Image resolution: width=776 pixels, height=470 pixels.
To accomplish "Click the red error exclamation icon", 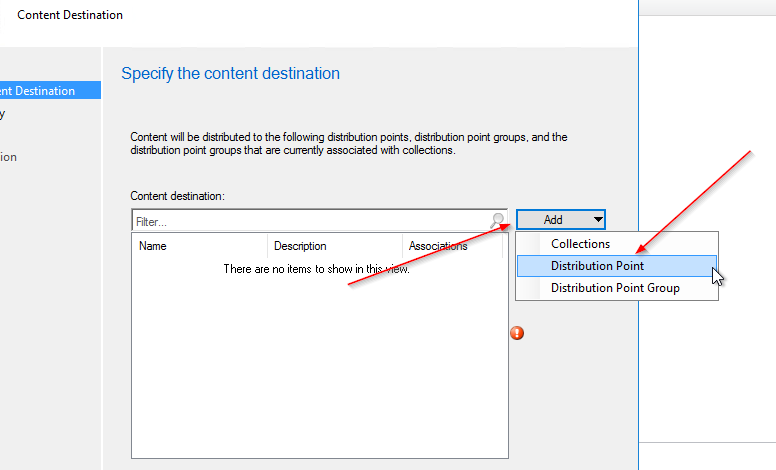I will point(517,333).
